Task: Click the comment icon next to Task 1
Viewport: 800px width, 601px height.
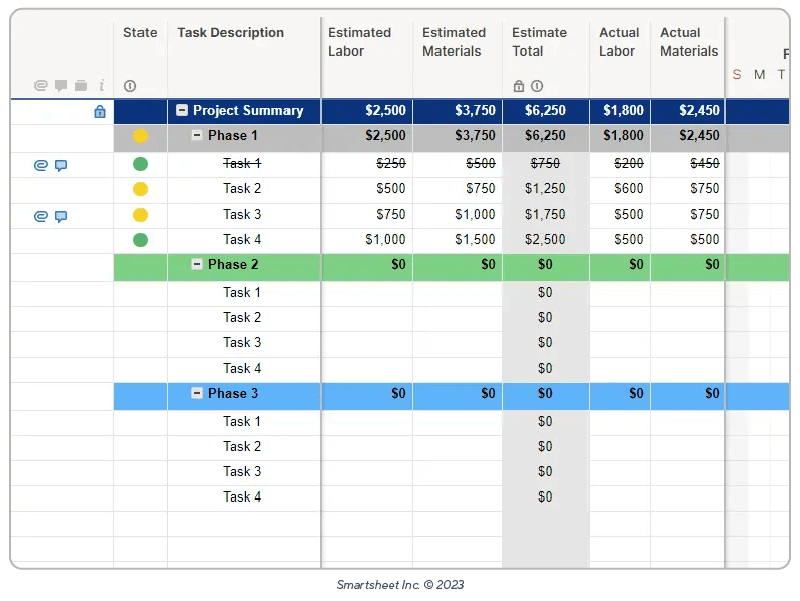Action: 61,163
